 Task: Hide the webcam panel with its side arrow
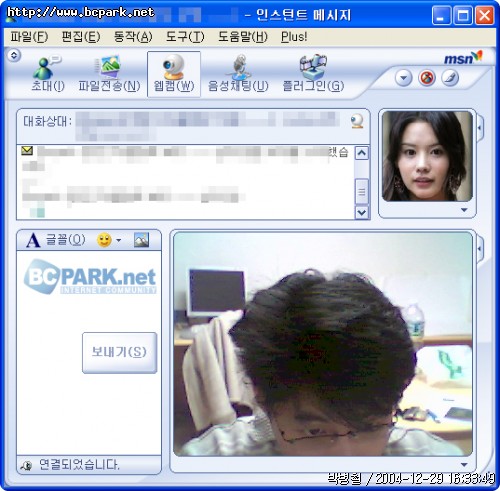point(480,248)
